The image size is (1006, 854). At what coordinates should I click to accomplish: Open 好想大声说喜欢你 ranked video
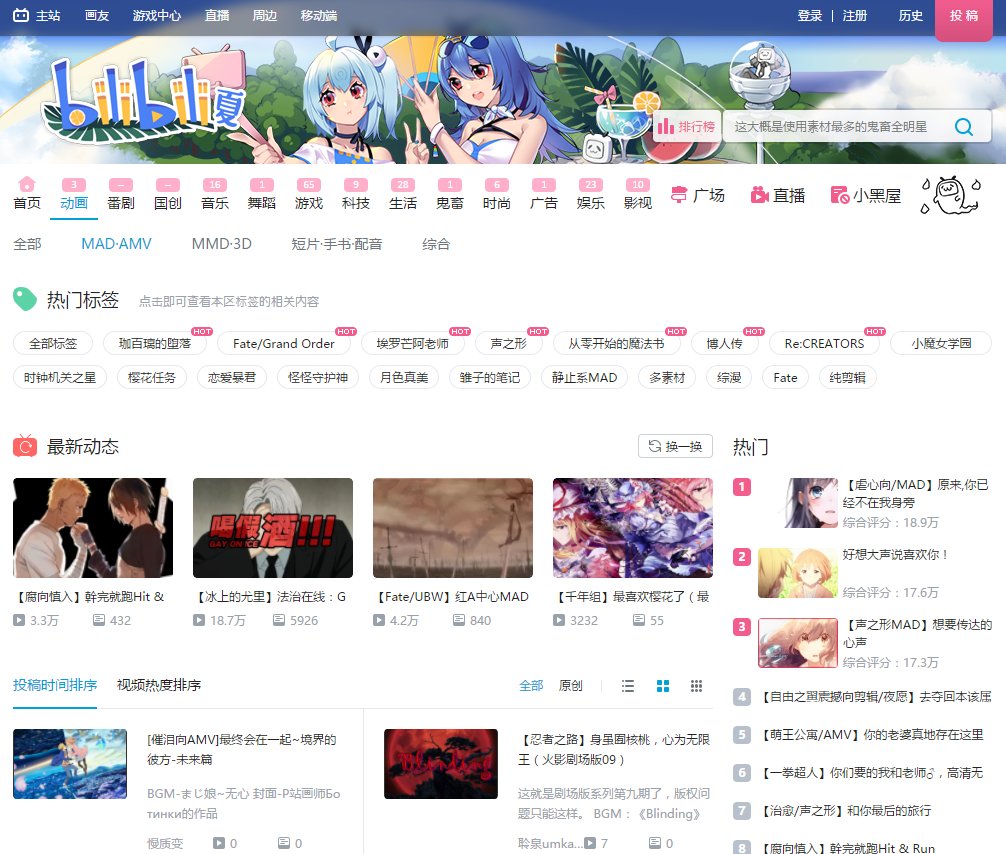click(895, 554)
